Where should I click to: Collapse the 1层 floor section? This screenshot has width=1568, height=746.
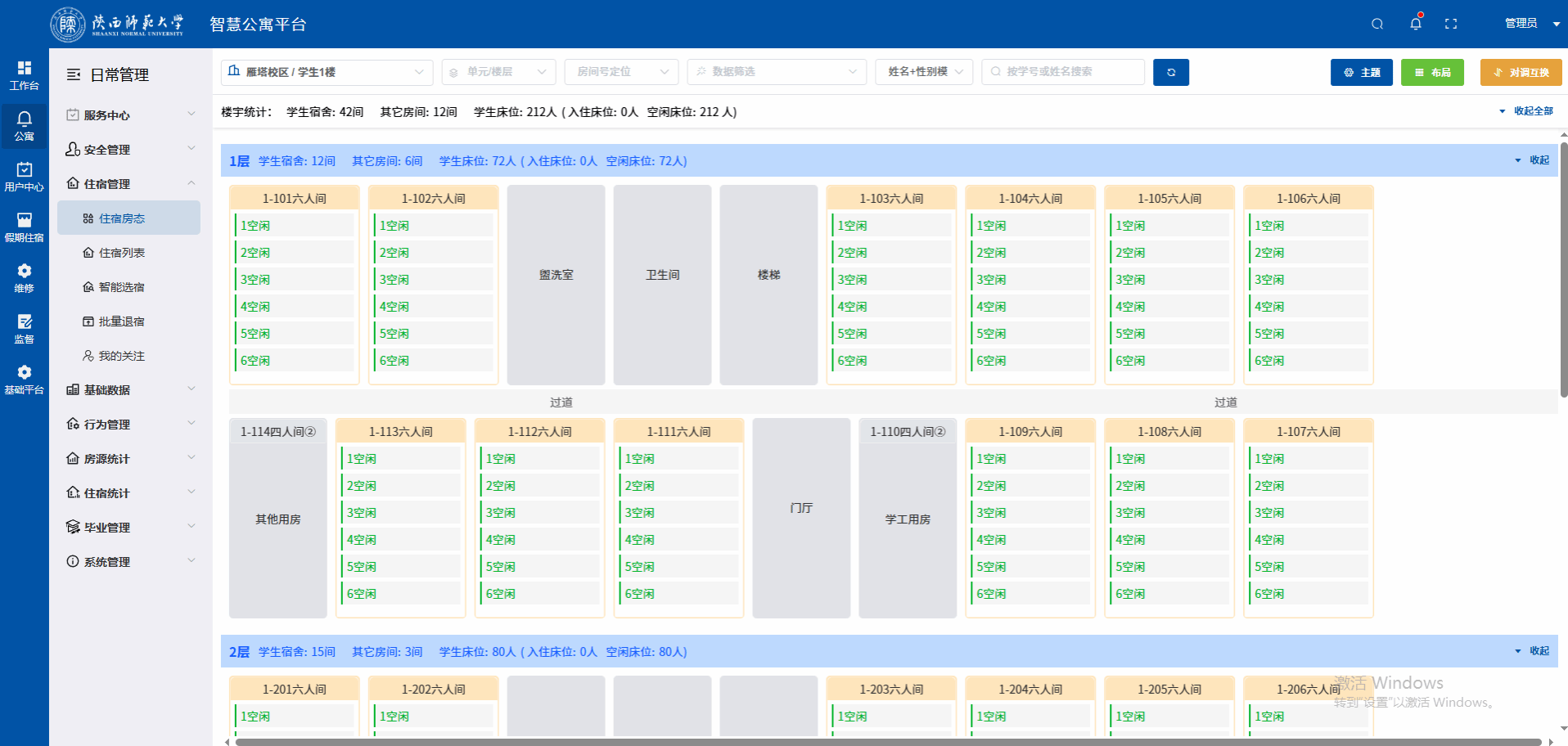pyautogui.click(x=1532, y=160)
